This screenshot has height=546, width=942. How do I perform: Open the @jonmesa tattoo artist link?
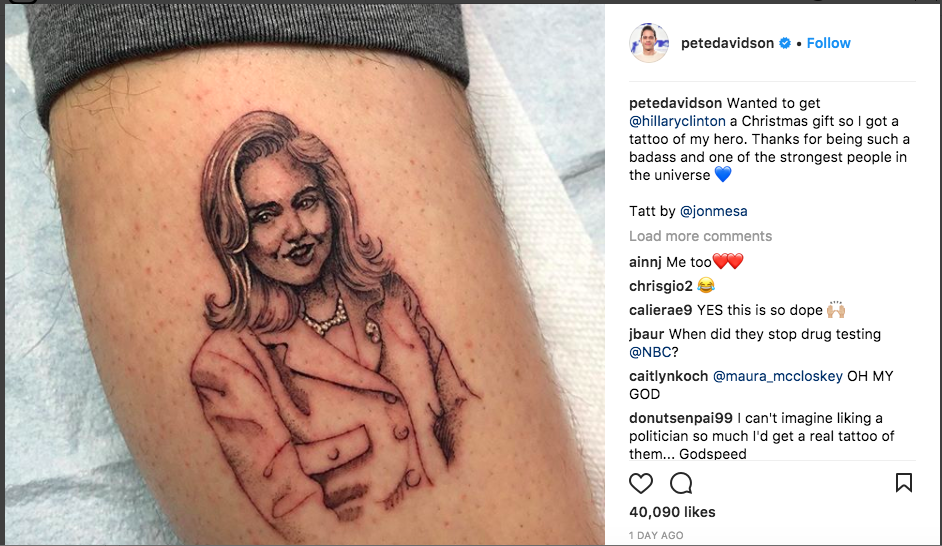coord(714,211)
